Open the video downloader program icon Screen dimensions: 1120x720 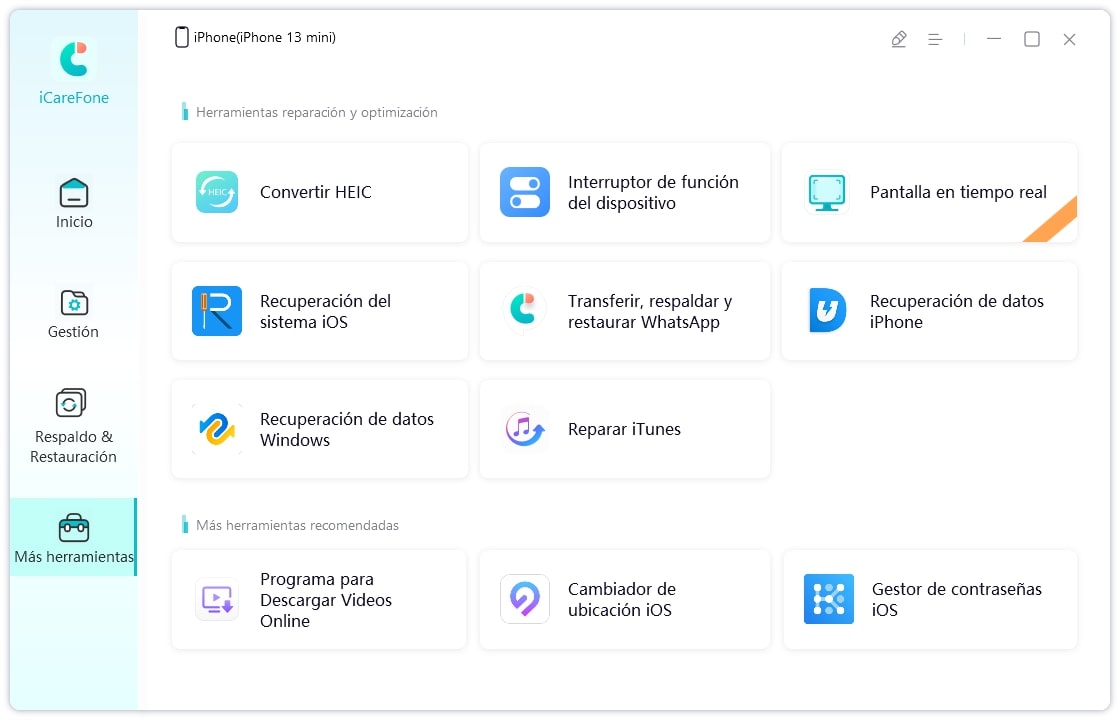pos(217,600)
